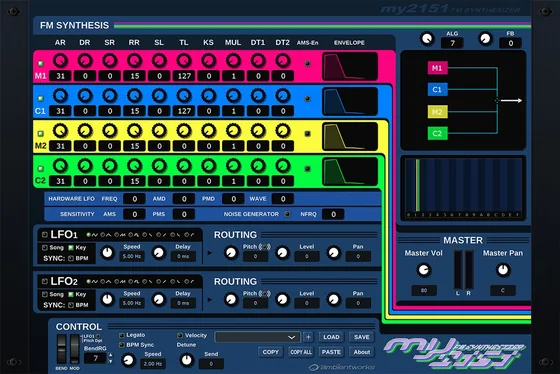Open the preset selection dropdown
The image size is (560, 374).
(x=258, y=337)
